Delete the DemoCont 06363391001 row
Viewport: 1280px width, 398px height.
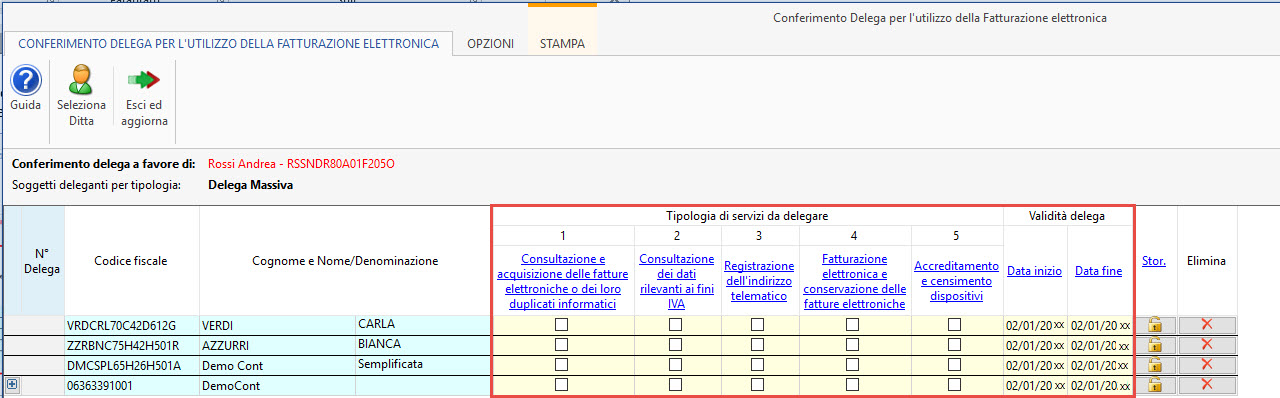pos(1207,385)
